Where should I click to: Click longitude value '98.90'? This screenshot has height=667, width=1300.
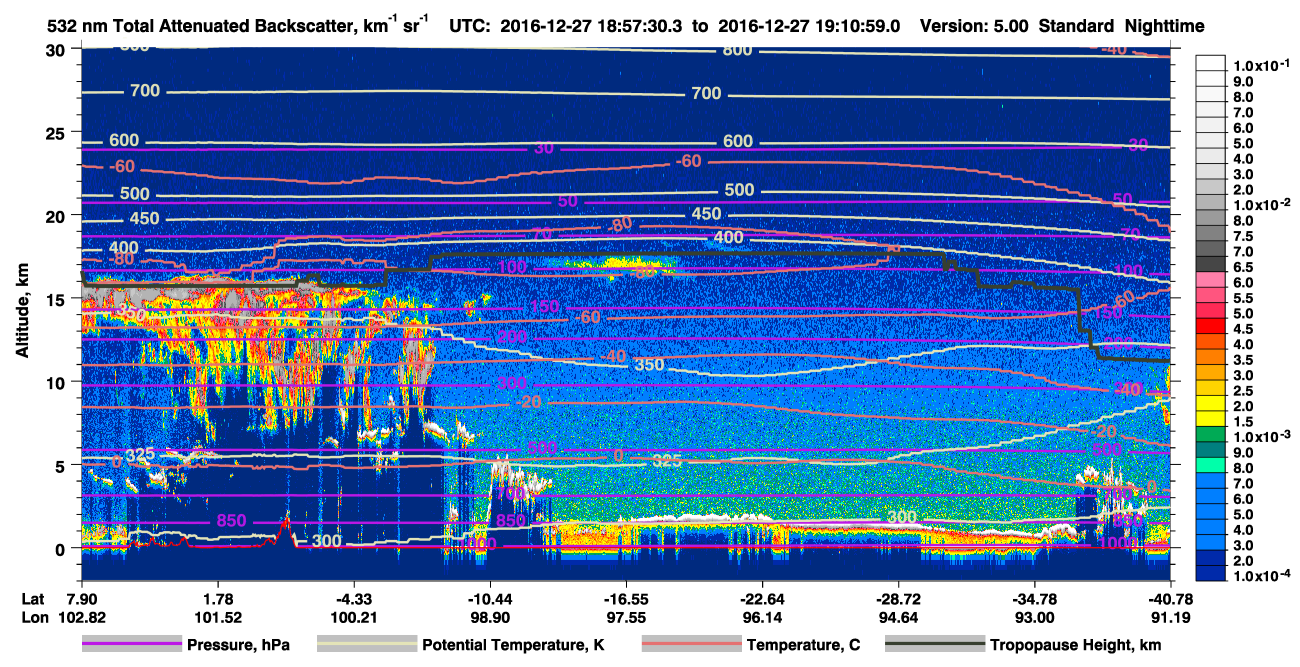point(489,618)
